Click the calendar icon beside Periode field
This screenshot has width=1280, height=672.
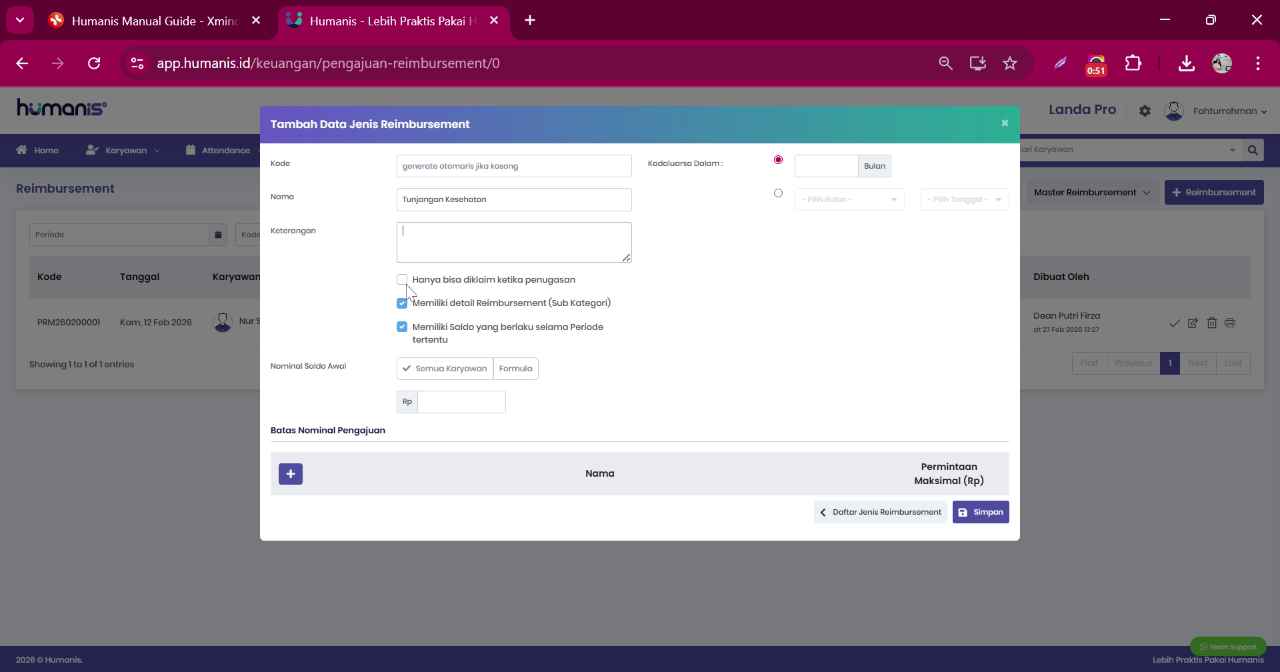pos(218,235)
